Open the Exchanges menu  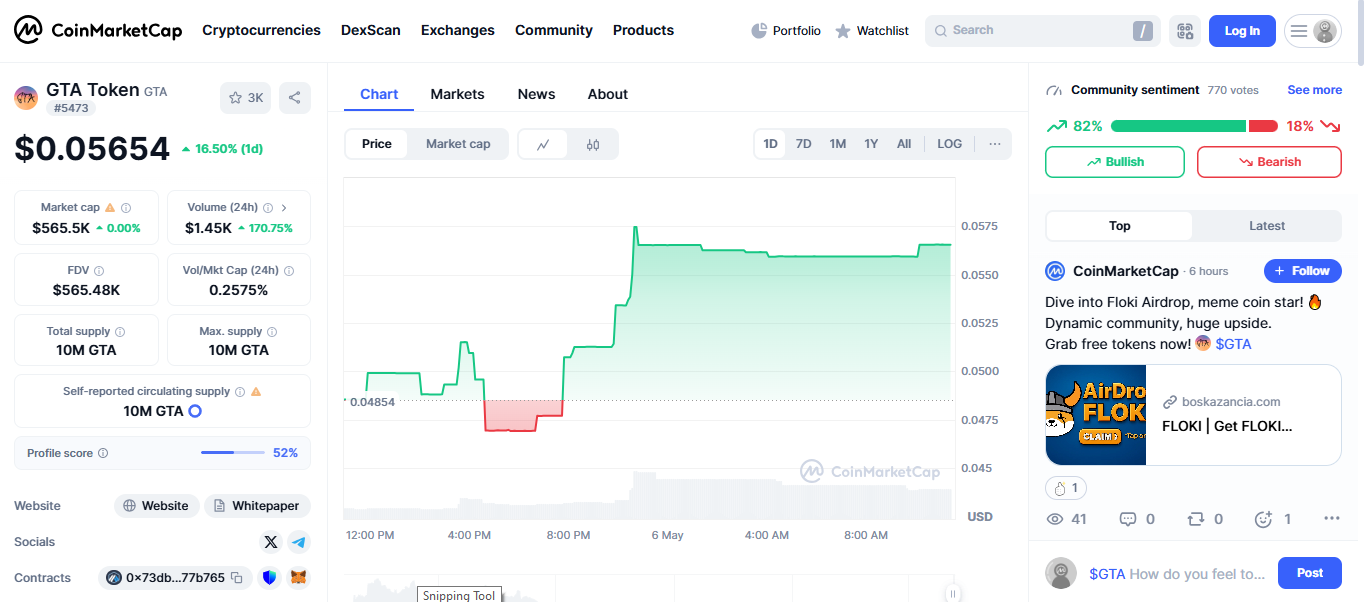[x=458, y=30]
